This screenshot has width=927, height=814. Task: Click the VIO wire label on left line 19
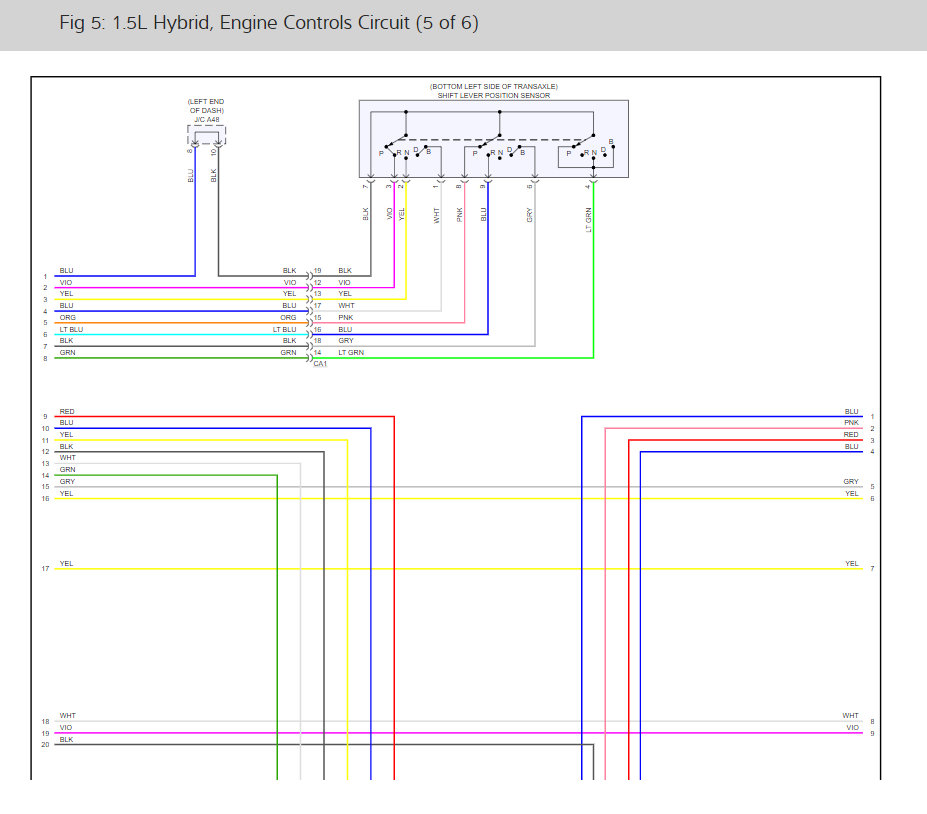click(x=66, y=728)
